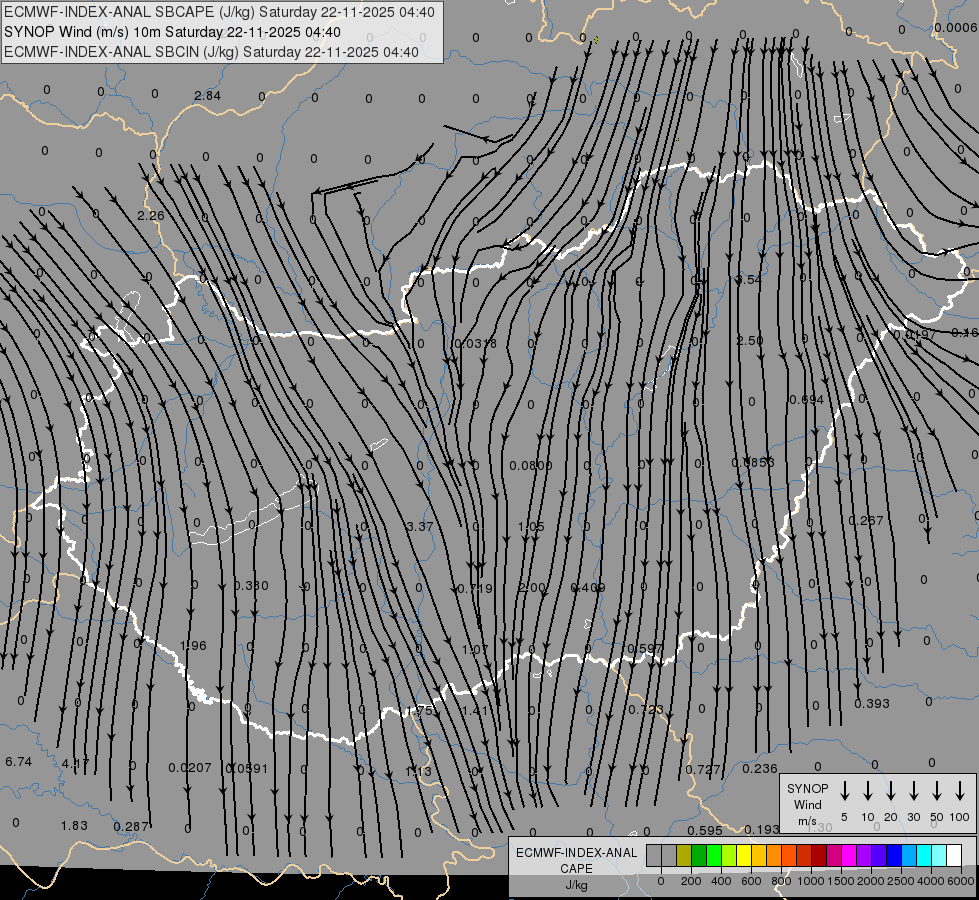Click the ECMWF-INDEX-ANAL SBCIN title line

click(x=211, y=51)
